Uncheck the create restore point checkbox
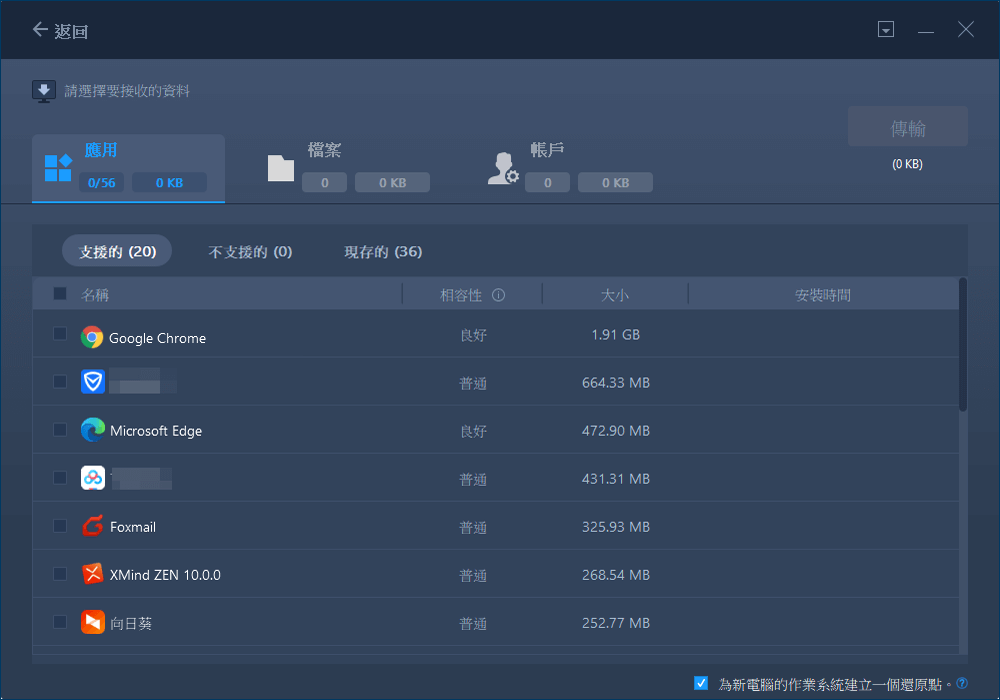 (701, 683)
